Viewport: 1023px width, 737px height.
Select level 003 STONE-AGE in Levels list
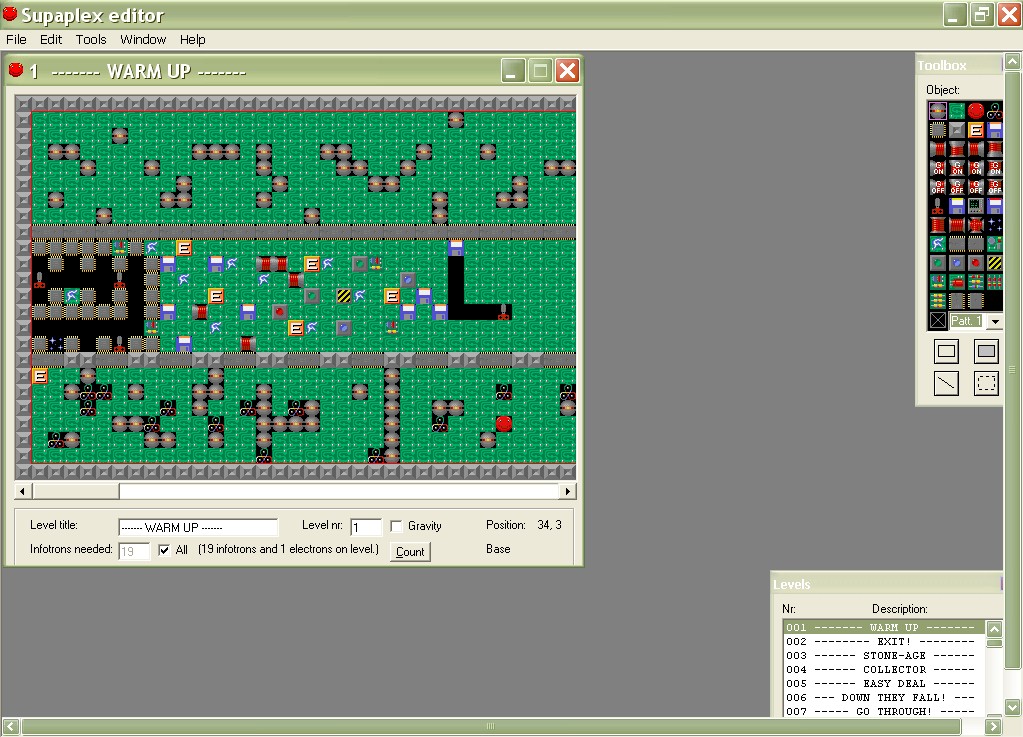[883, 655]
